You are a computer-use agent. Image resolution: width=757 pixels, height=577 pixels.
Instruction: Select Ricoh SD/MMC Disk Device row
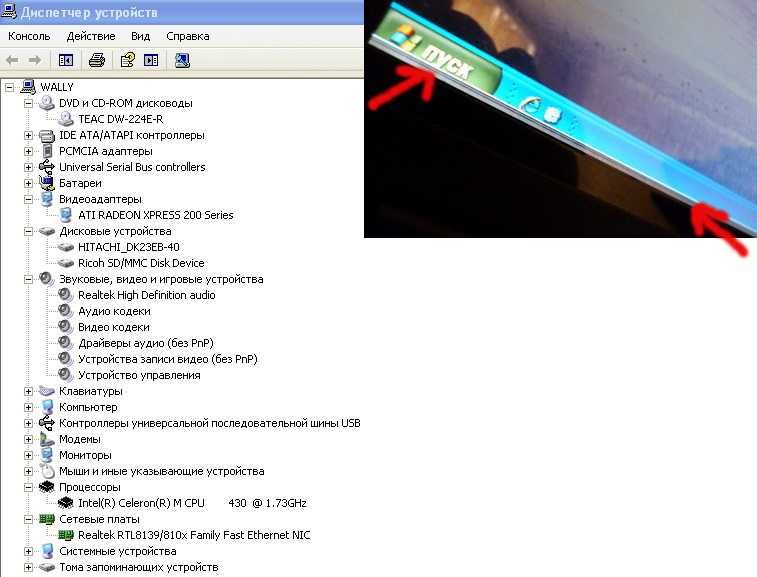coord(141,263)
